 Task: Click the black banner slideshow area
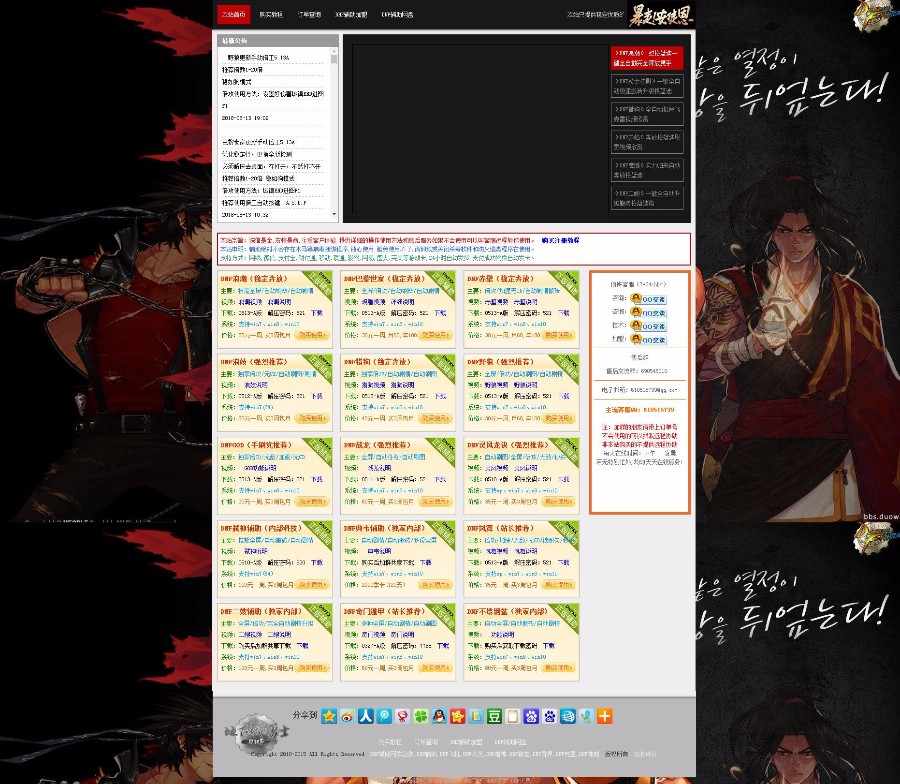pos(480,129)
